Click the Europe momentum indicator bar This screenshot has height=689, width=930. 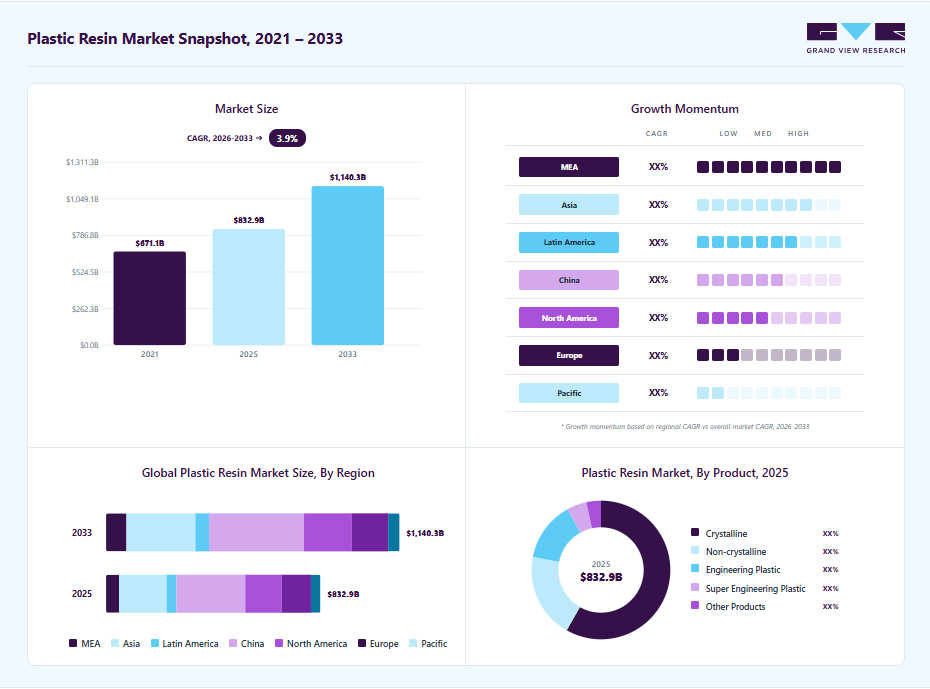[x=769, y=355]
